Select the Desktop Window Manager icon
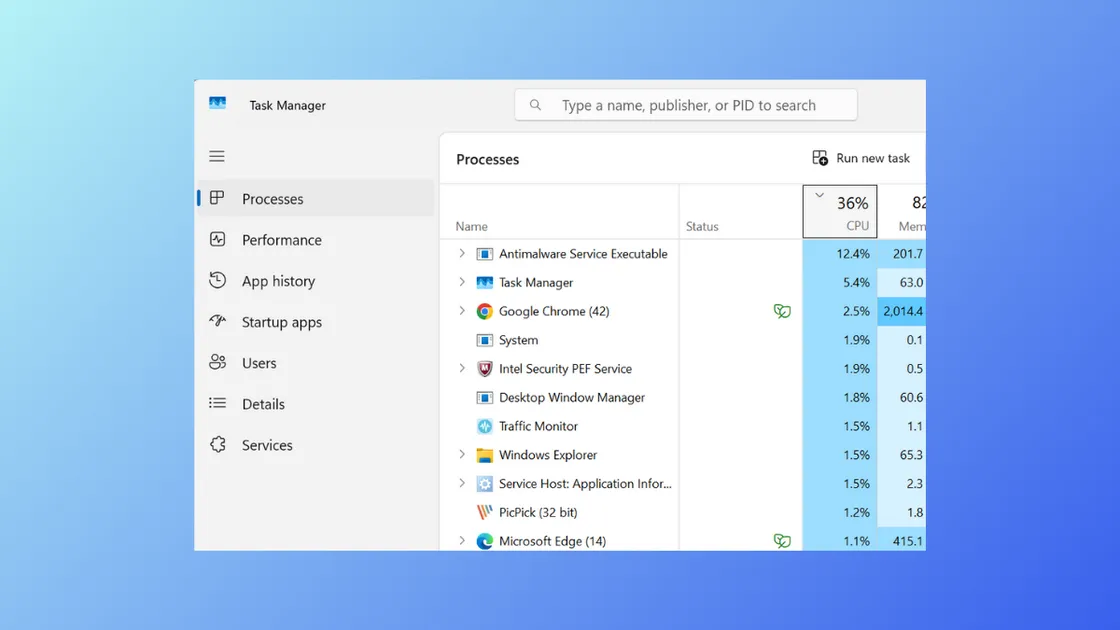1120x630 pixels. [484, 397]
